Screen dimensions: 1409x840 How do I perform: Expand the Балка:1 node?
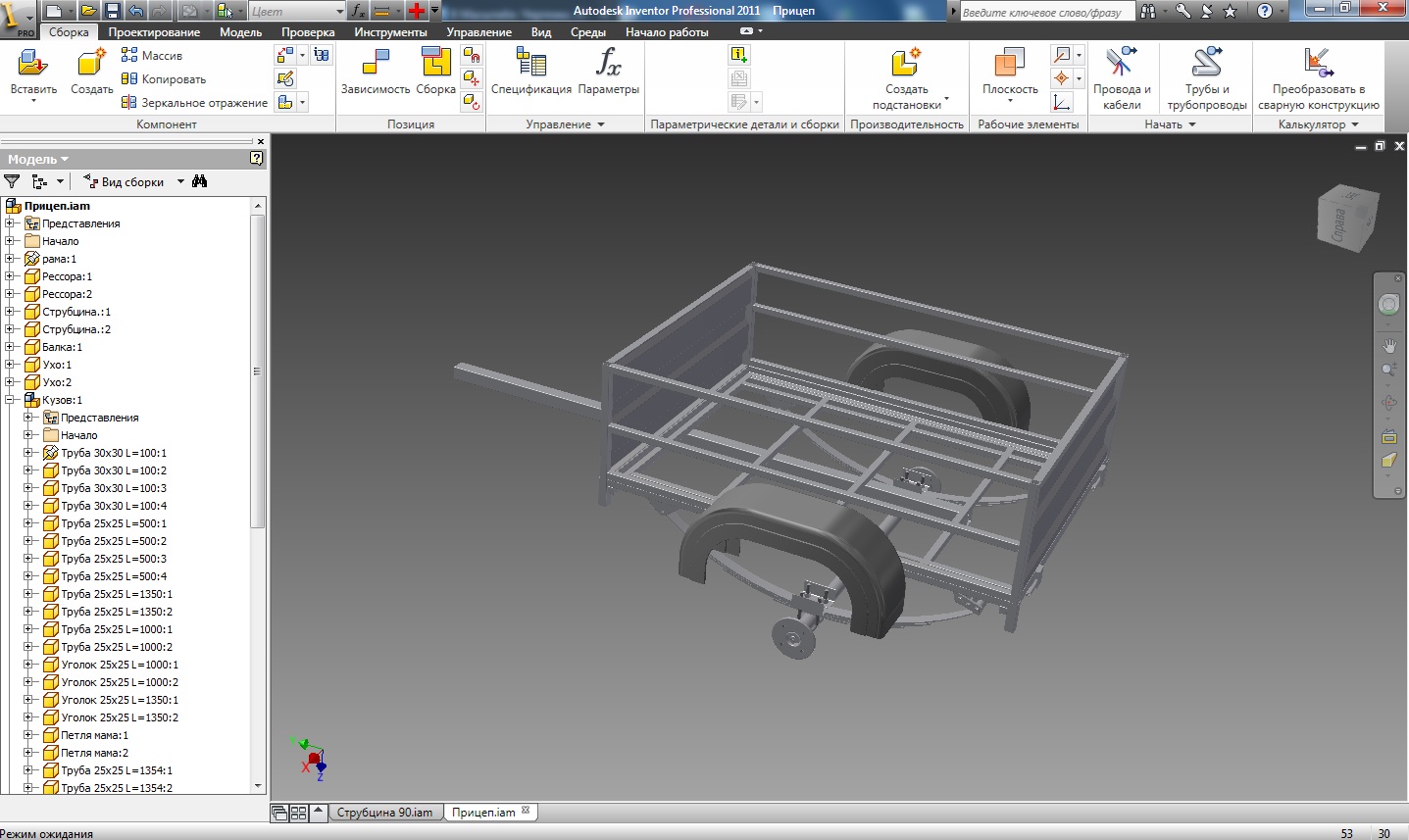[10, 347]
